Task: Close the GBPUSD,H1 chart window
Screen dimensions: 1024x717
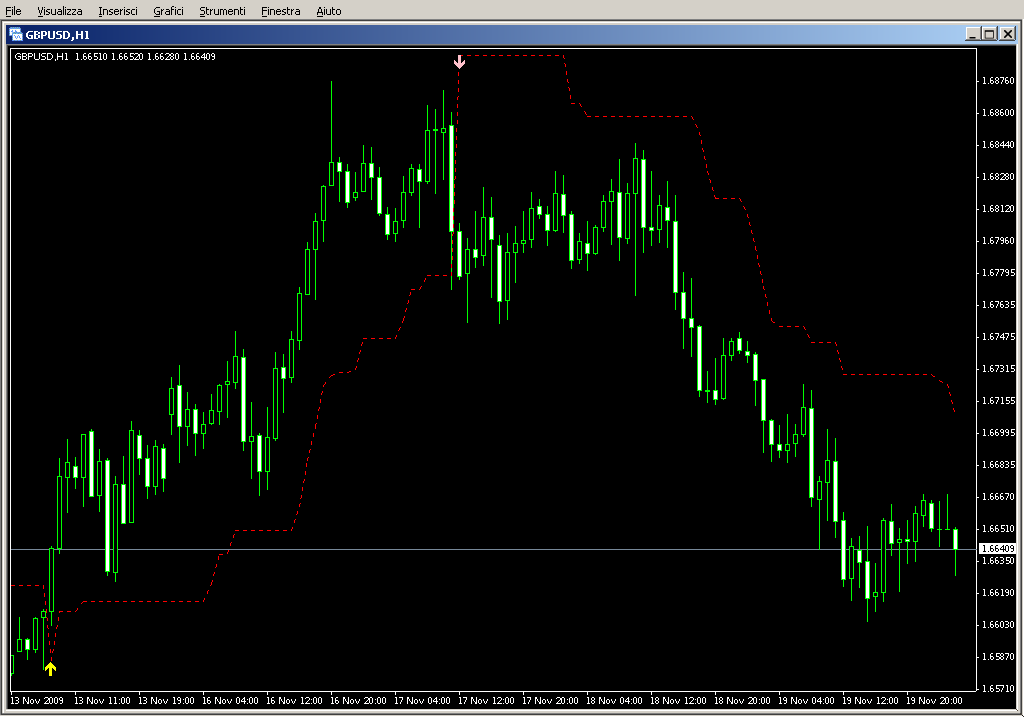Action: [1008, 34]
